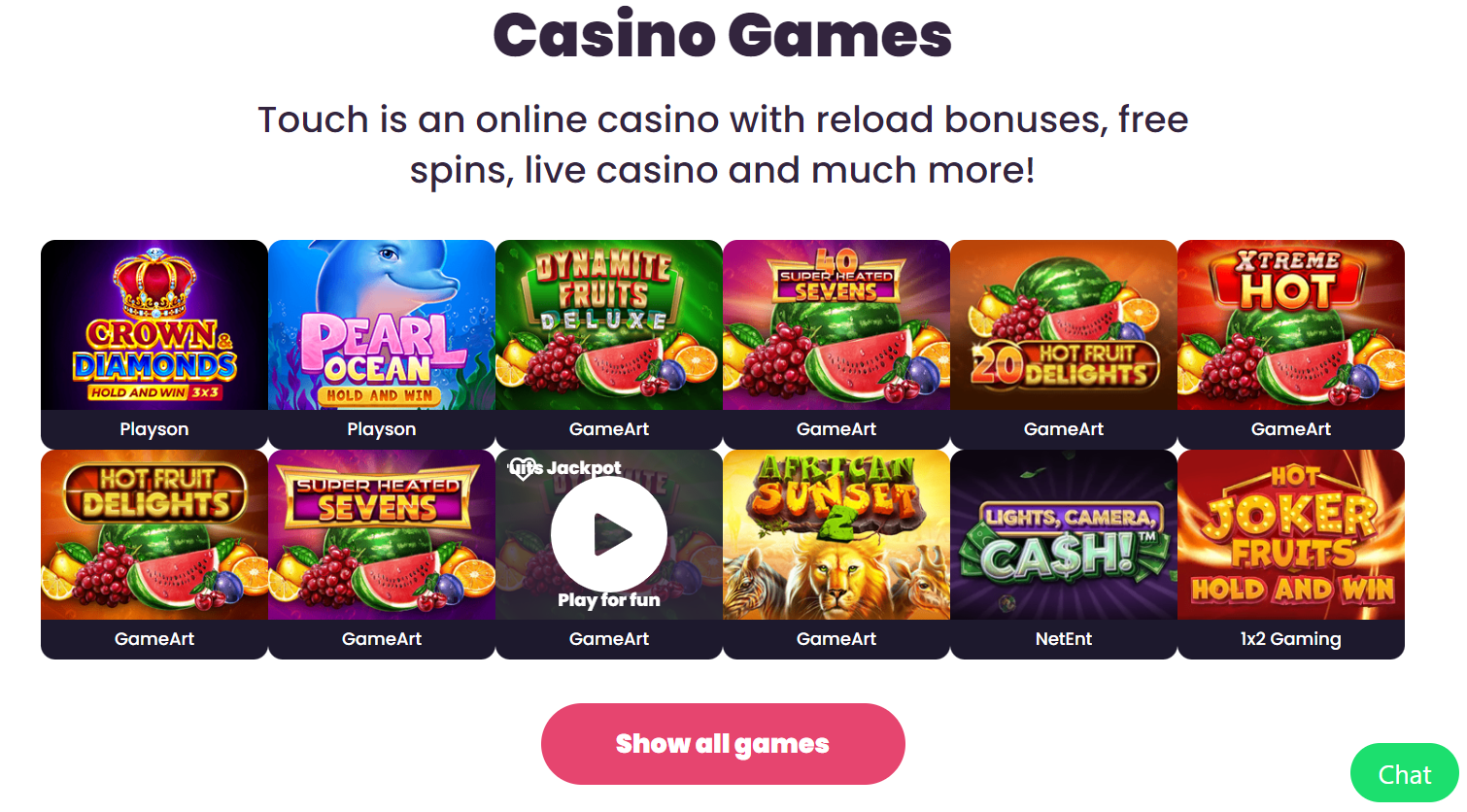Open the 20 Hot Fruit Delights game

pyautogui.click(x=1064, y=324)
